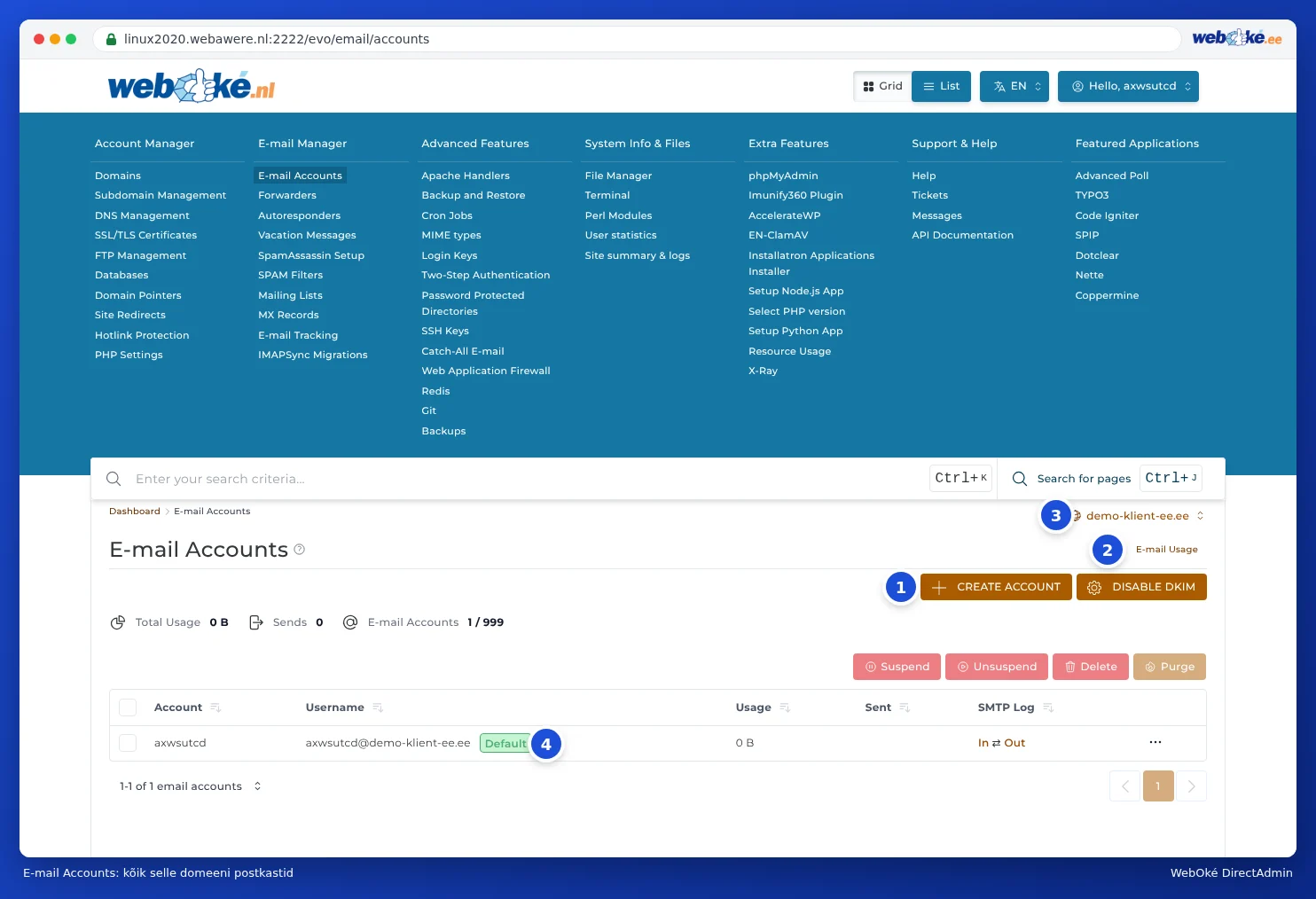The width and height of the screenshot is (1316, 899).
Task: Select page 1 in pagination
Action: [1158, 786]
